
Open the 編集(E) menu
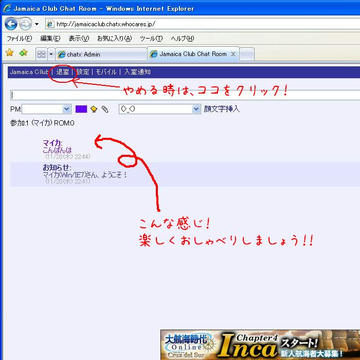50,39
